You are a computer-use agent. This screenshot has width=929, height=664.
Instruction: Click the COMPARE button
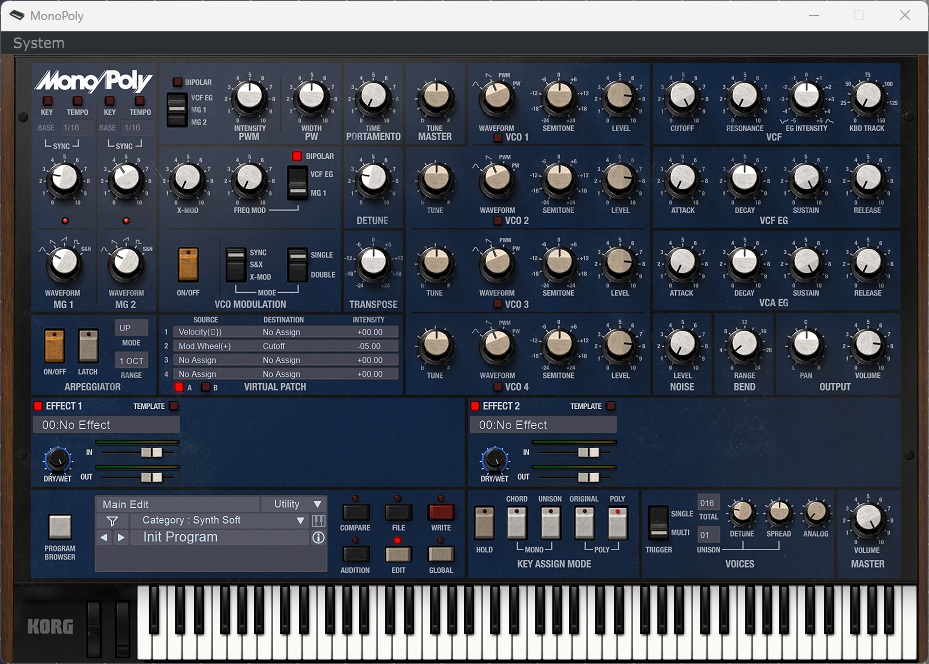click(355, 512)
